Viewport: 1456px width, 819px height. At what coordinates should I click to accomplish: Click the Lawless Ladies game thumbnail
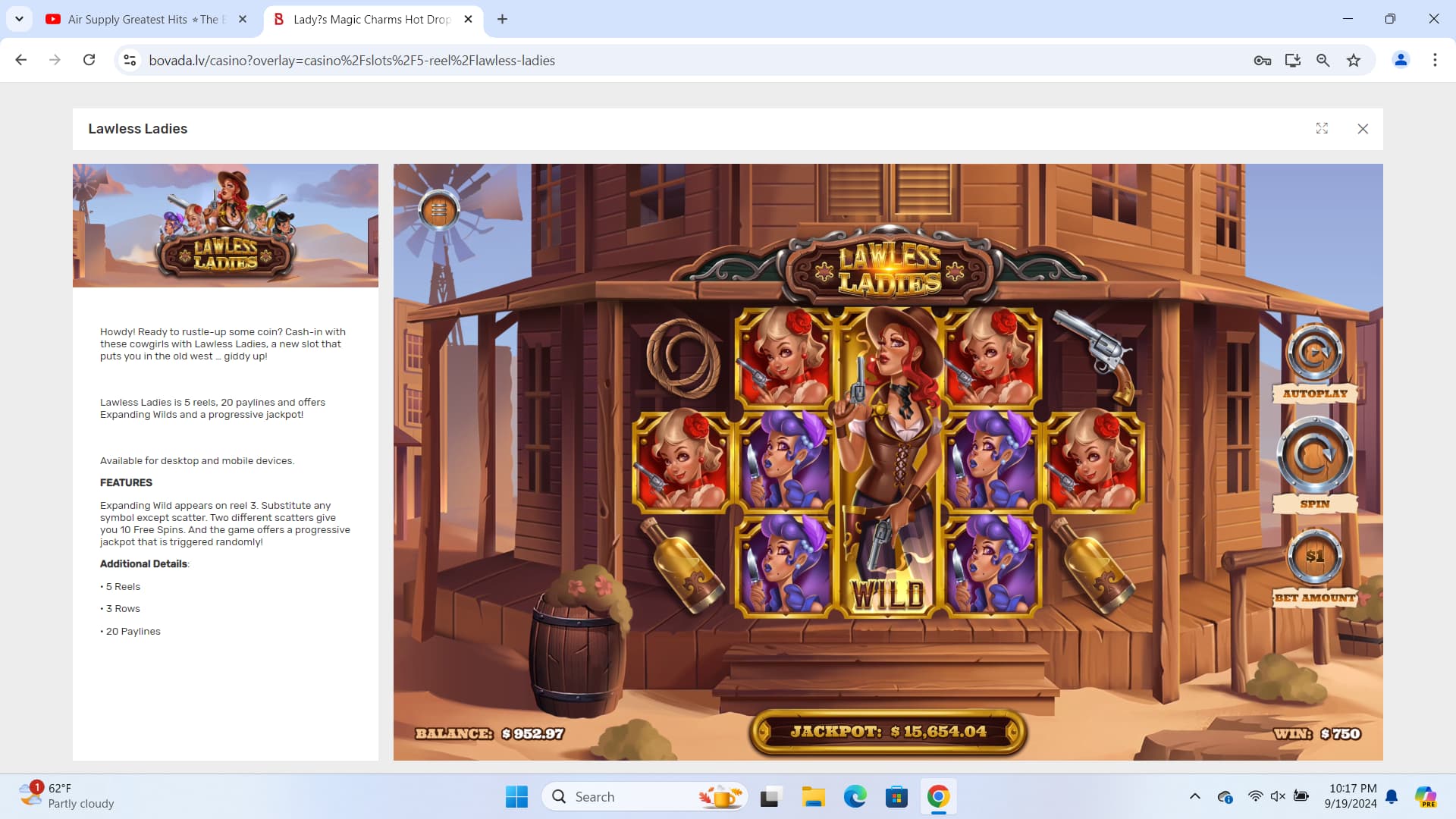pyautogui.click(x=225, y=225)
